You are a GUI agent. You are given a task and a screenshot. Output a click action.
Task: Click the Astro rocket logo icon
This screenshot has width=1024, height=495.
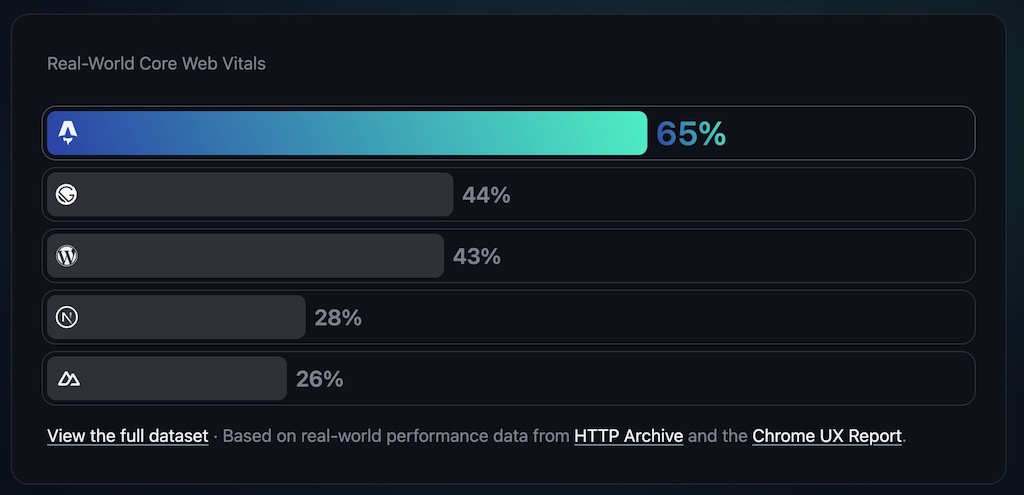tap(67, 133)
